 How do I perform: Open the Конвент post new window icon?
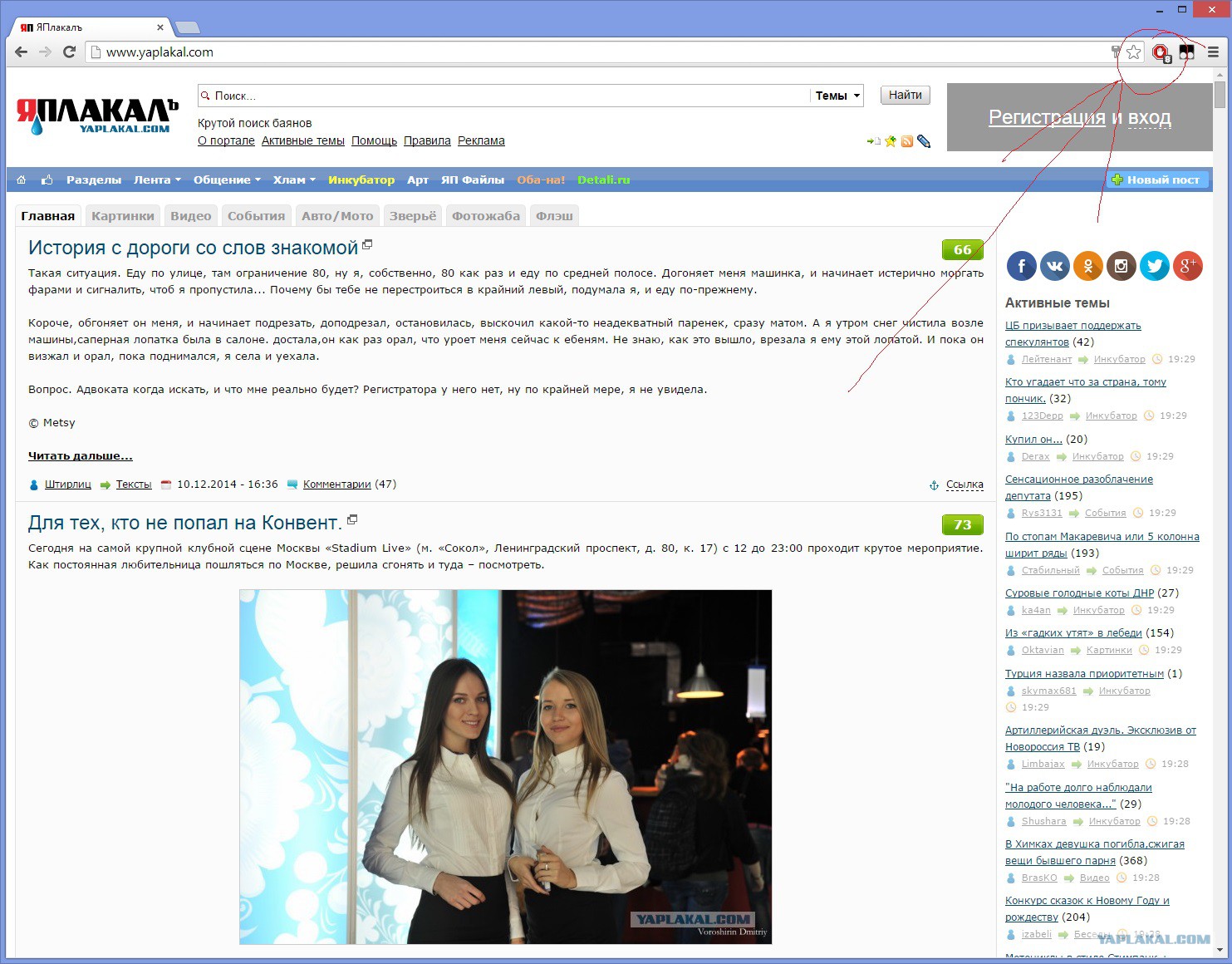352,519
